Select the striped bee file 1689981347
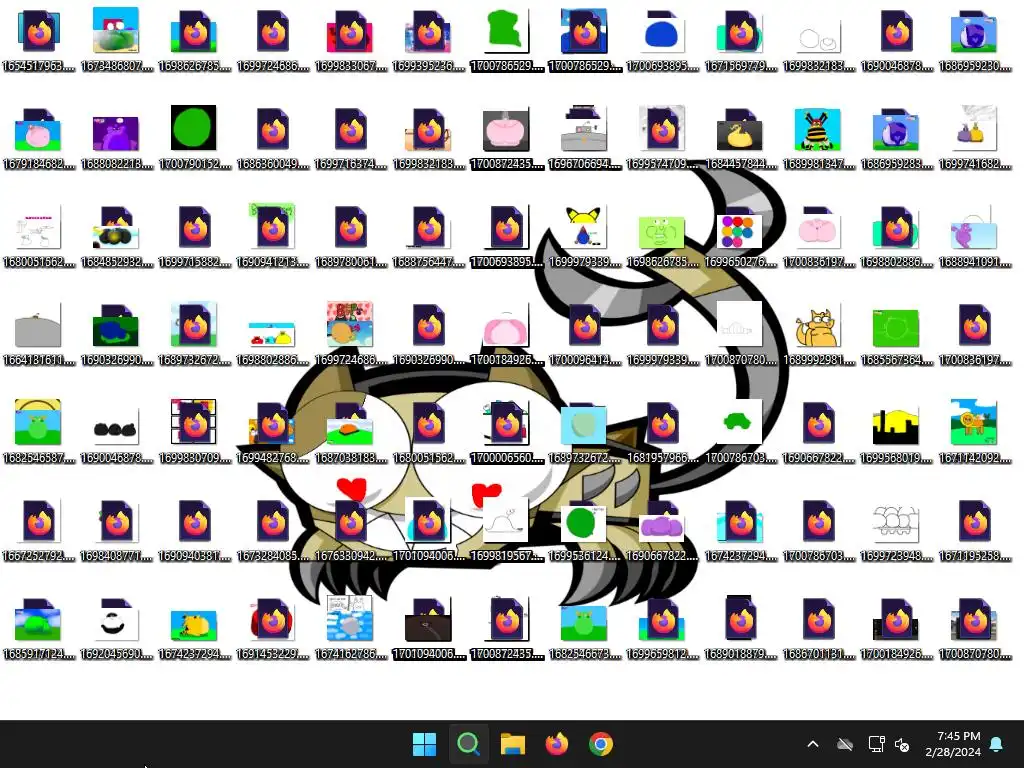The width and height of the screenshot is (1024, 768). tap(818, 137)
